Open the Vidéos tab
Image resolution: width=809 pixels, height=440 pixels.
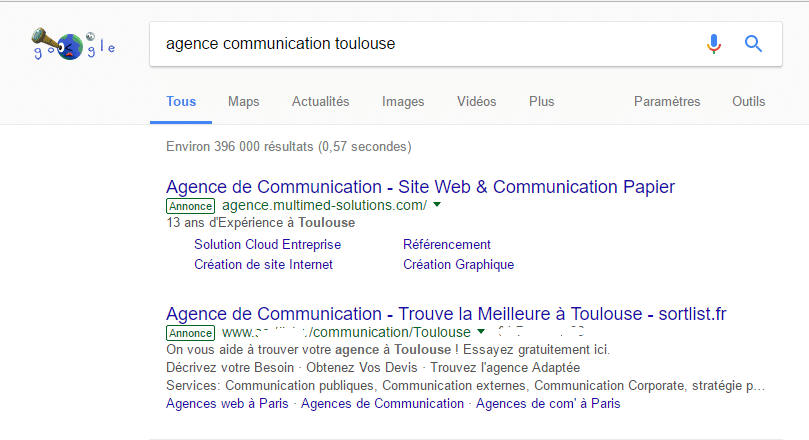(476, 102)
